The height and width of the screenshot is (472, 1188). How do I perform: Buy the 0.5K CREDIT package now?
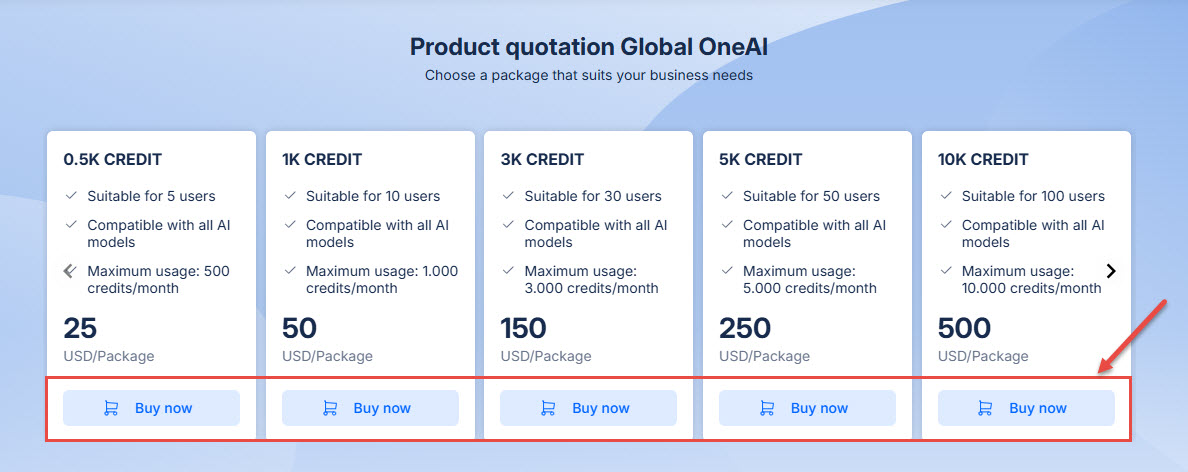(151, 408)
